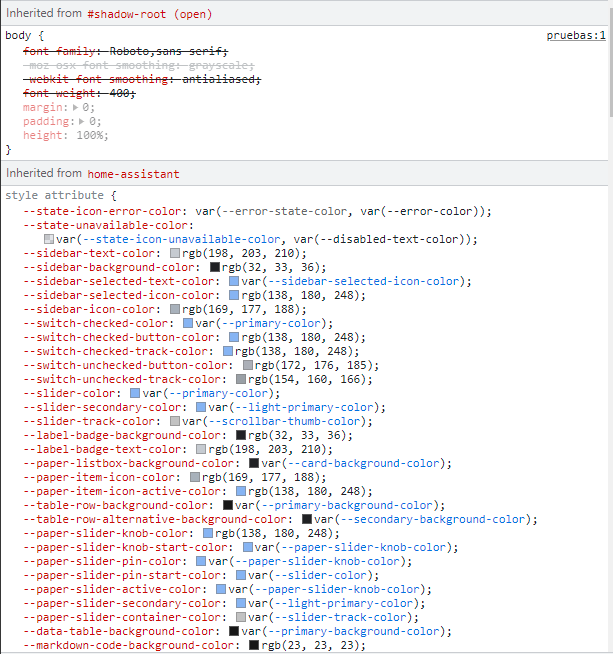Expand the margin shorthand property

coord(73,107)
